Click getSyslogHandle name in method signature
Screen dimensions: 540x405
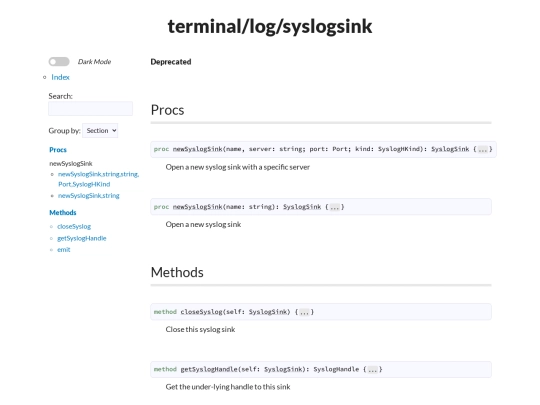pos(209,369)
